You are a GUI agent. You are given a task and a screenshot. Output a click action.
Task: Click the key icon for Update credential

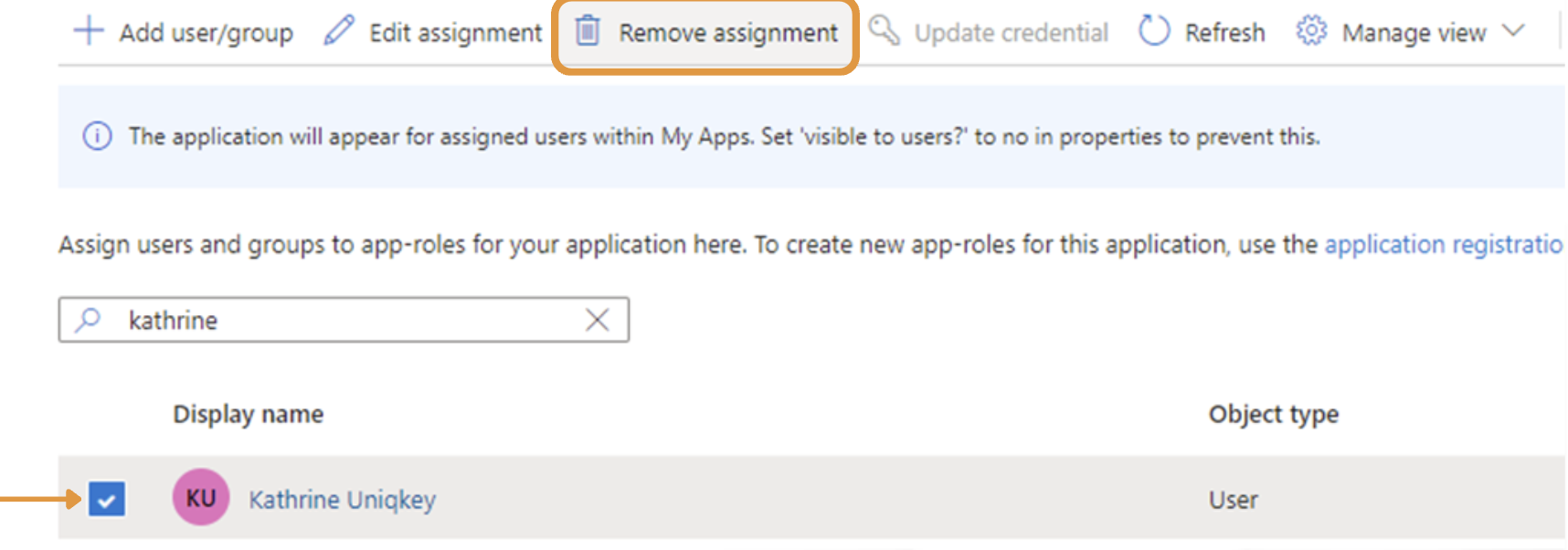pos(885,31)
